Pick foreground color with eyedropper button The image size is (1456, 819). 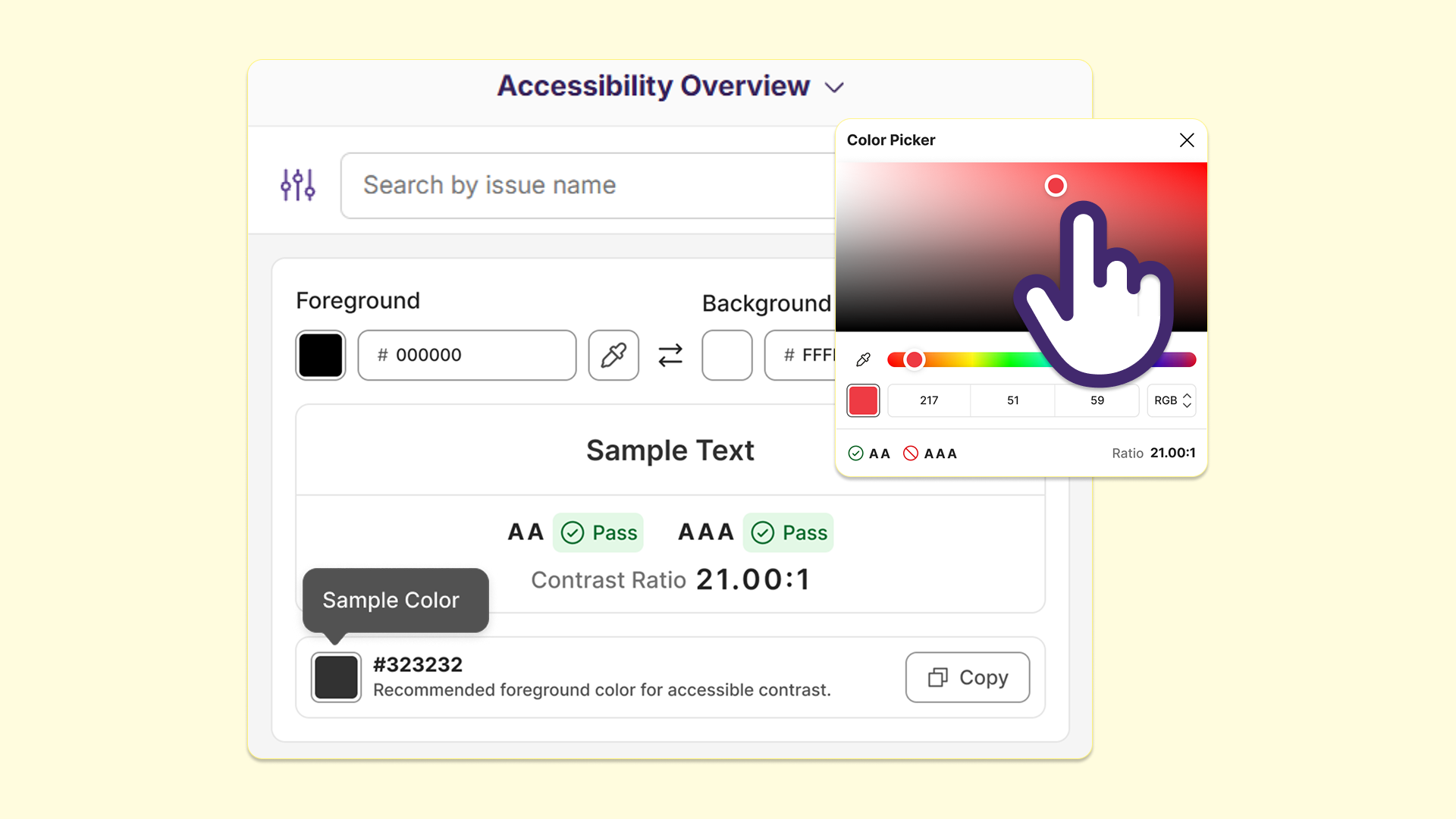coord(613,355)
